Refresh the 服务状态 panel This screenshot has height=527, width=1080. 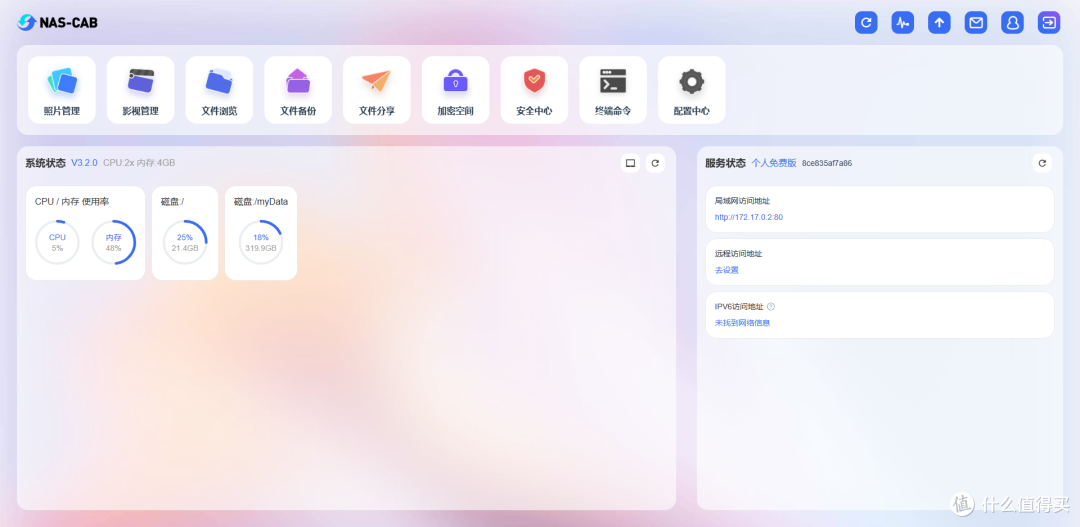1042,163
